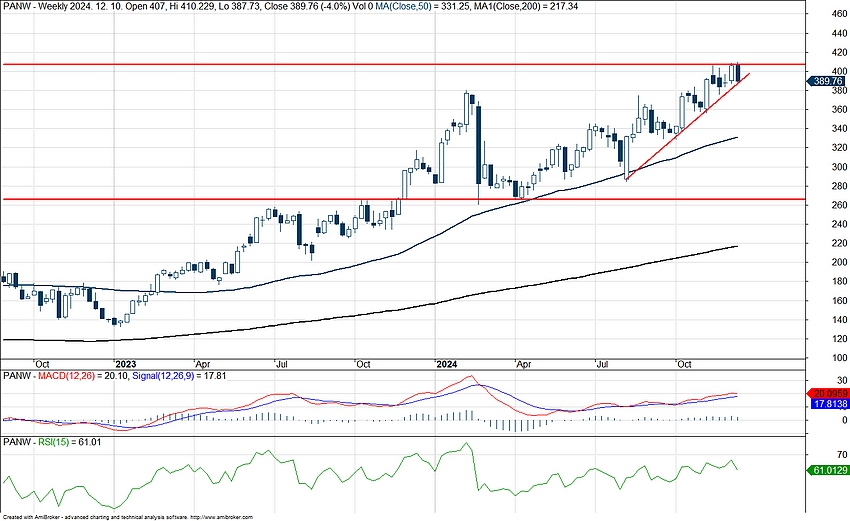The image size is (850, 521).
Task: Click the 460 price axis label
Action: [839, 14]
